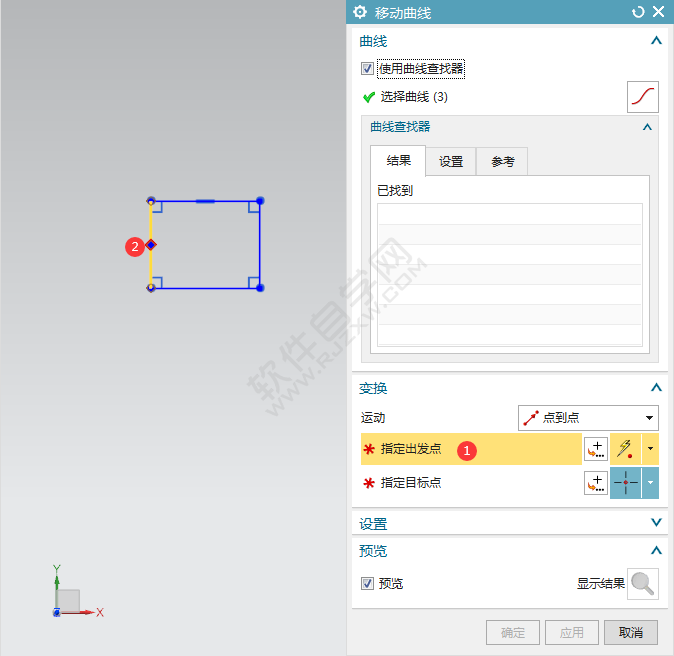Select the 指定出发点 row
The width and height of the screenshot is (674, 656).
pyautogui.click(x=471, y=449)
